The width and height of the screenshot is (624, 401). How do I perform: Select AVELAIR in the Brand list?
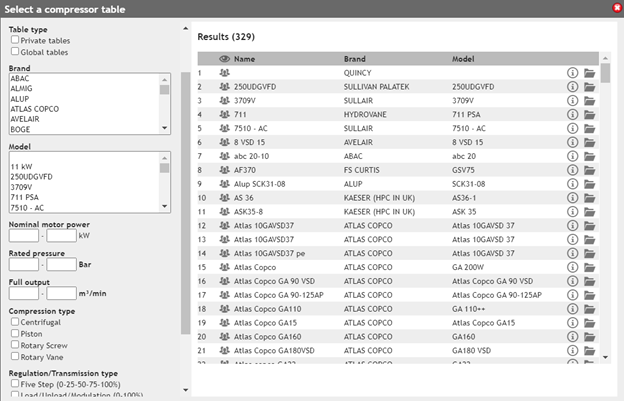pos(25,119)
